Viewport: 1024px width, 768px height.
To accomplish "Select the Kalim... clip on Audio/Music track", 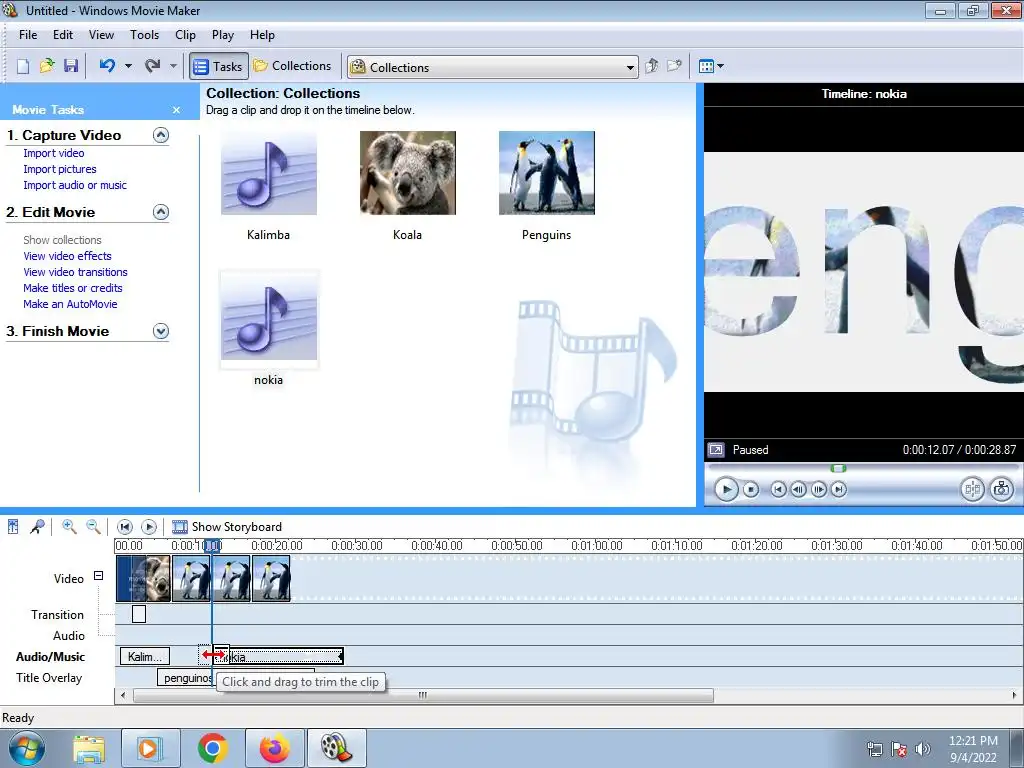I will tap(144, 657).
